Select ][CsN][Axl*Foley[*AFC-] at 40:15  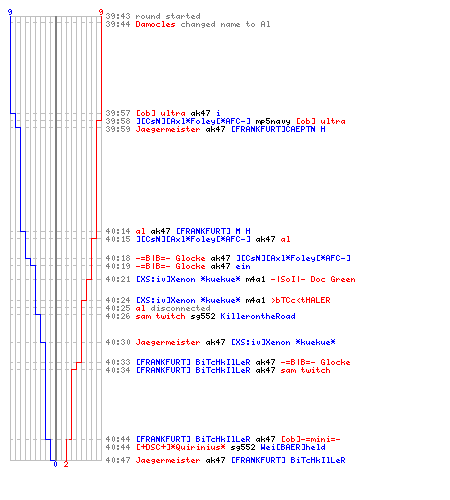193,239
